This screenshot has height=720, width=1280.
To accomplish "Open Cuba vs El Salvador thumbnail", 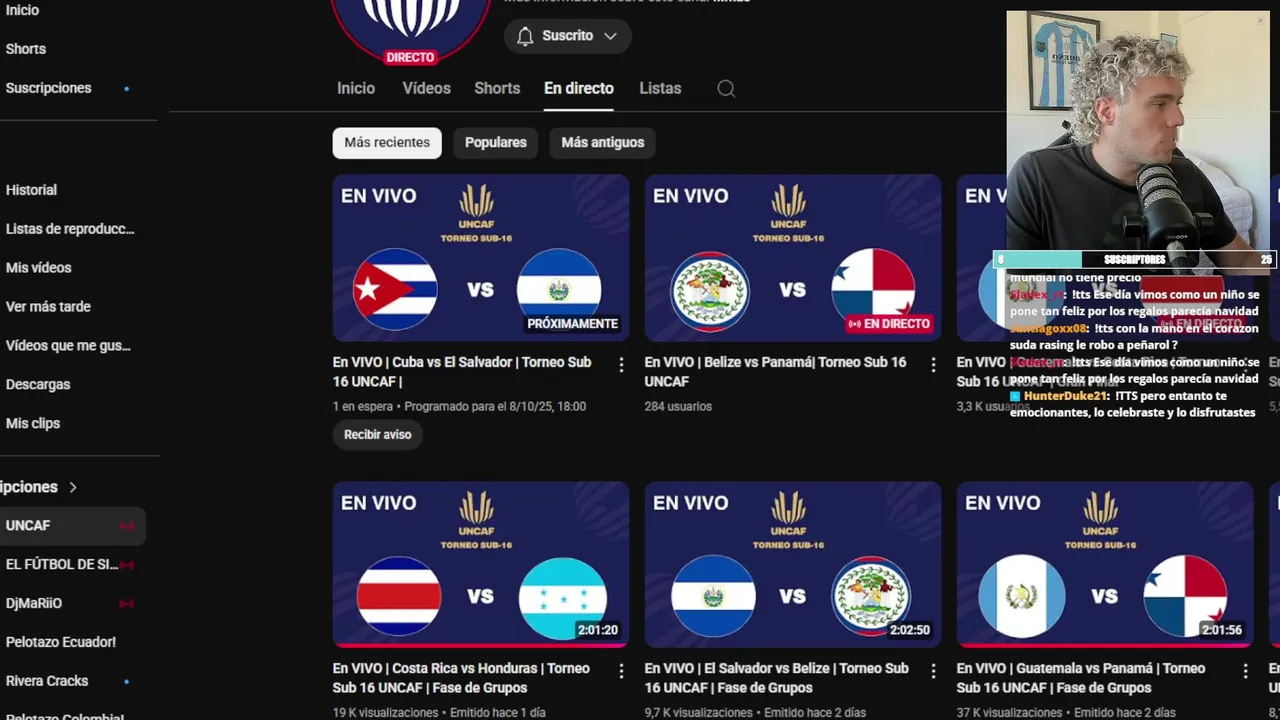I will 481,258.
